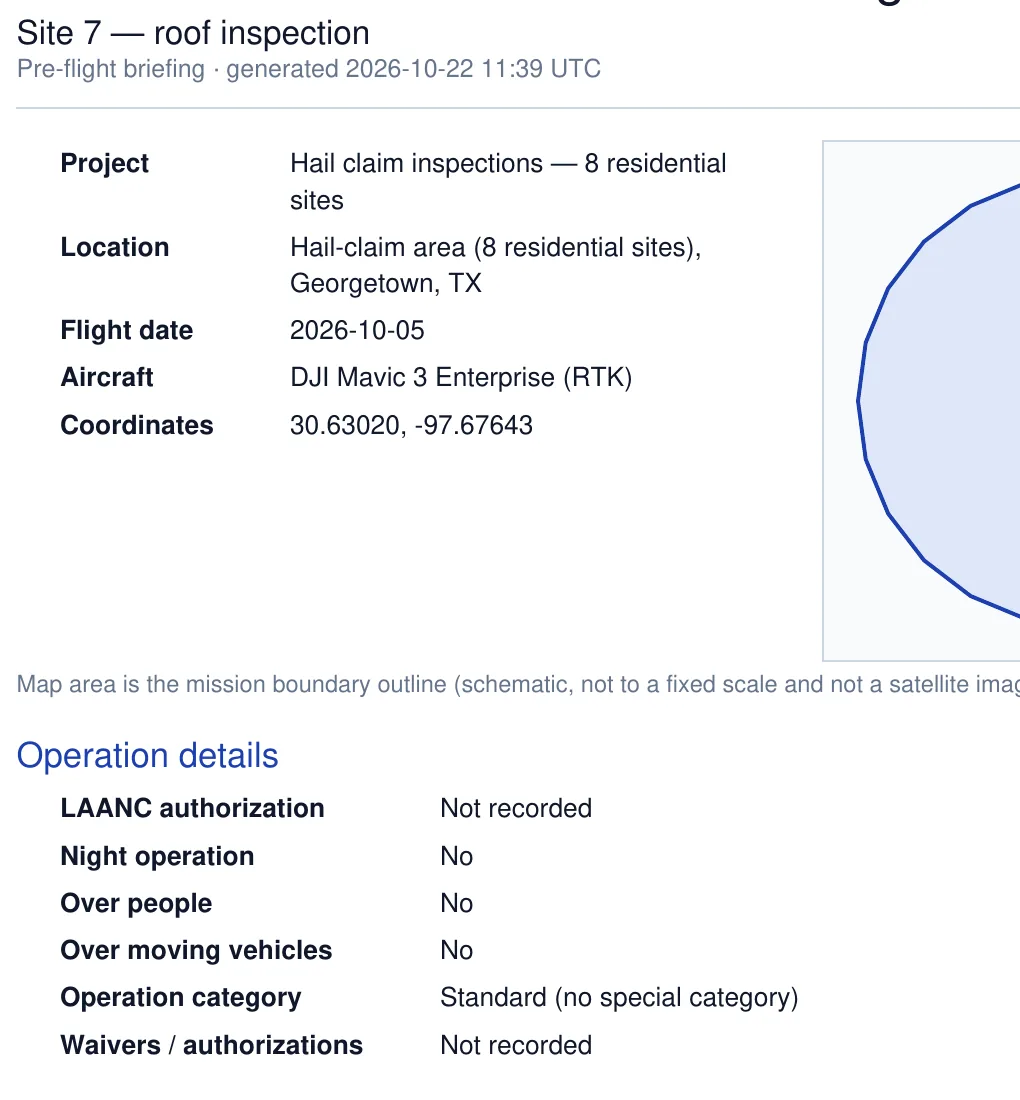Select 'Standard (no special category)' value

pyautogui.click(x=619, y=998)
